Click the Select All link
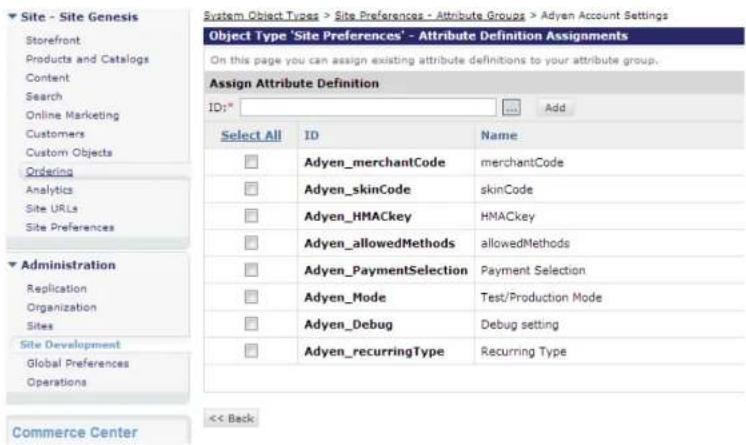 click(x=251, y=136)
